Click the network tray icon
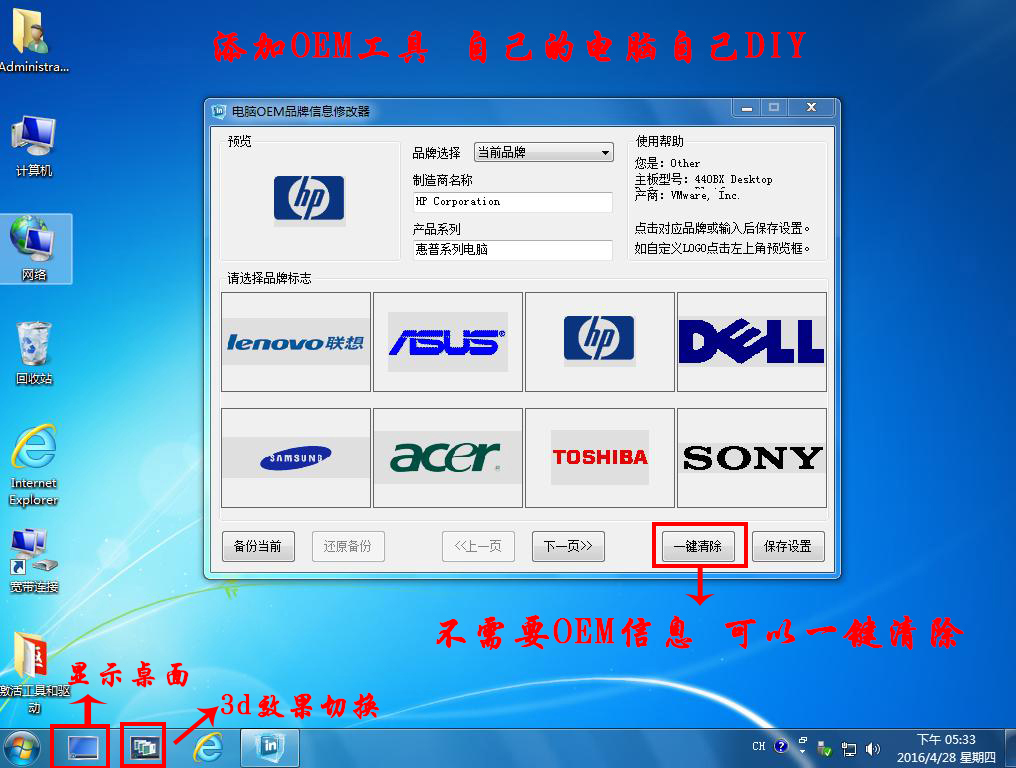Viewport: 1016px width, 768px height. point(848,749)
